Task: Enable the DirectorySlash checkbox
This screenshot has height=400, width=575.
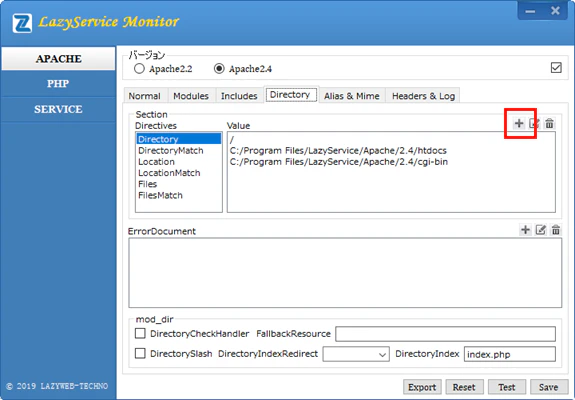Action: click(x=140, y=353)
